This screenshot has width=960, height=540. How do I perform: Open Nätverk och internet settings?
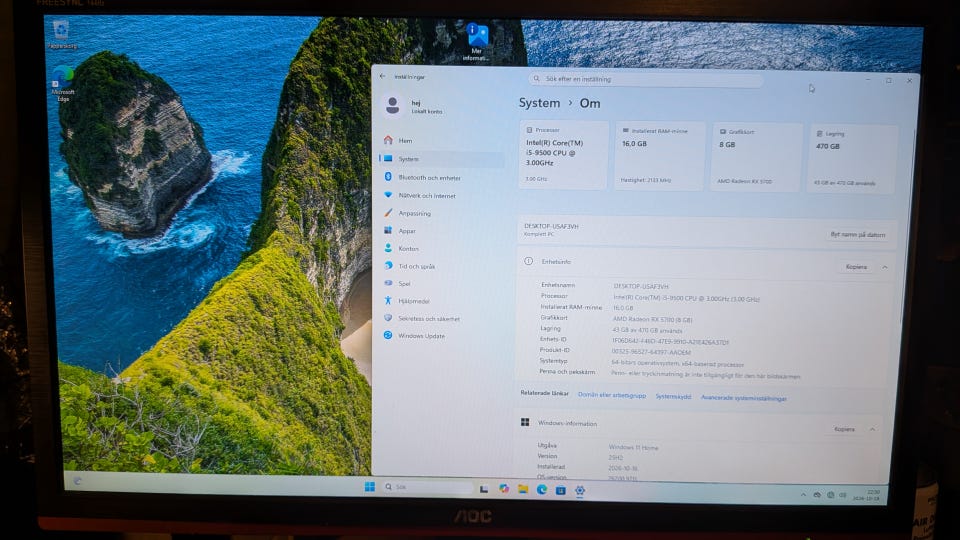[441, 195]
